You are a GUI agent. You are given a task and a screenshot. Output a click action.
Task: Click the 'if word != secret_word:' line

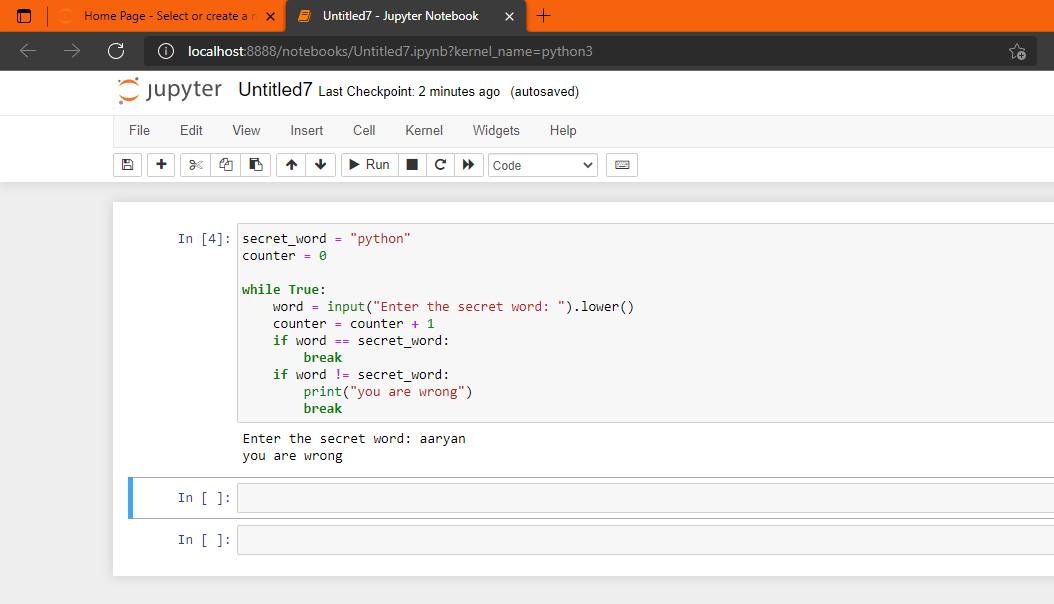point(361,375)
